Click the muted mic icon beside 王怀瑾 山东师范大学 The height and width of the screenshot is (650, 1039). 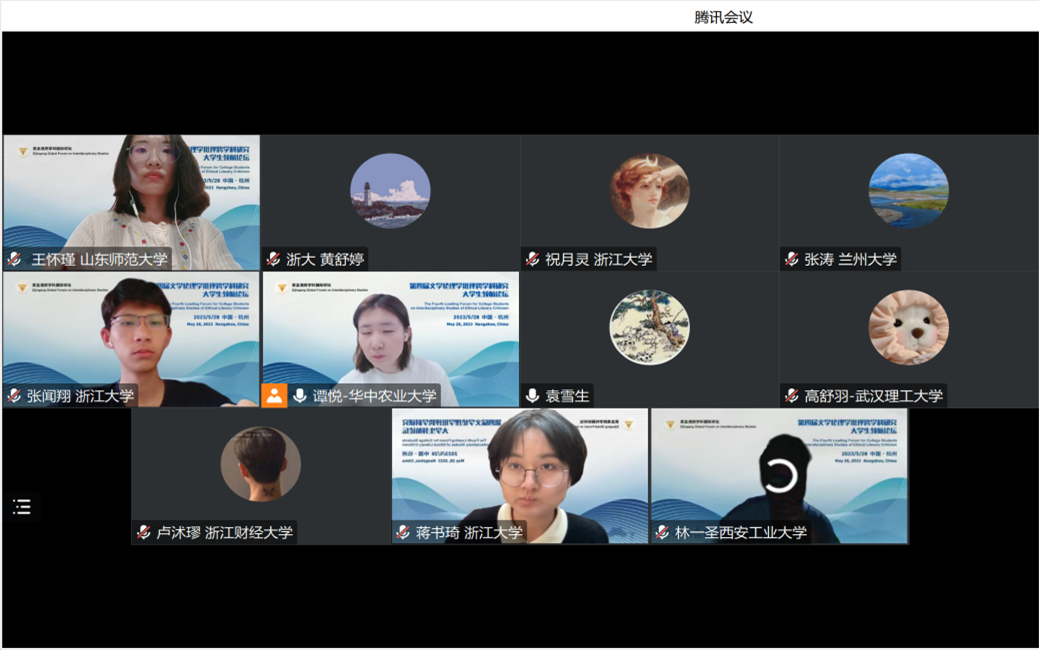click(x=15, y=260)
